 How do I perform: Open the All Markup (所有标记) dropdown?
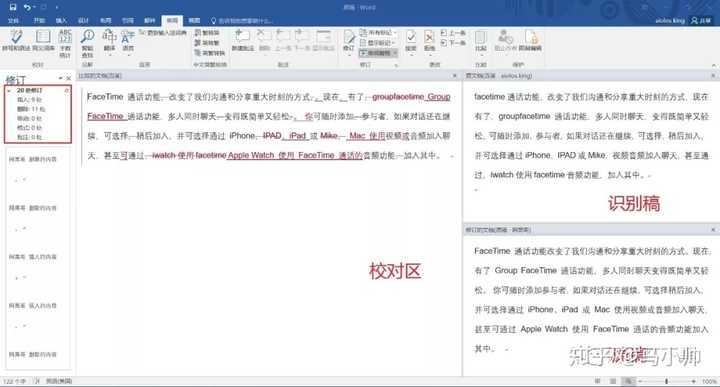(x=378, y=33)
